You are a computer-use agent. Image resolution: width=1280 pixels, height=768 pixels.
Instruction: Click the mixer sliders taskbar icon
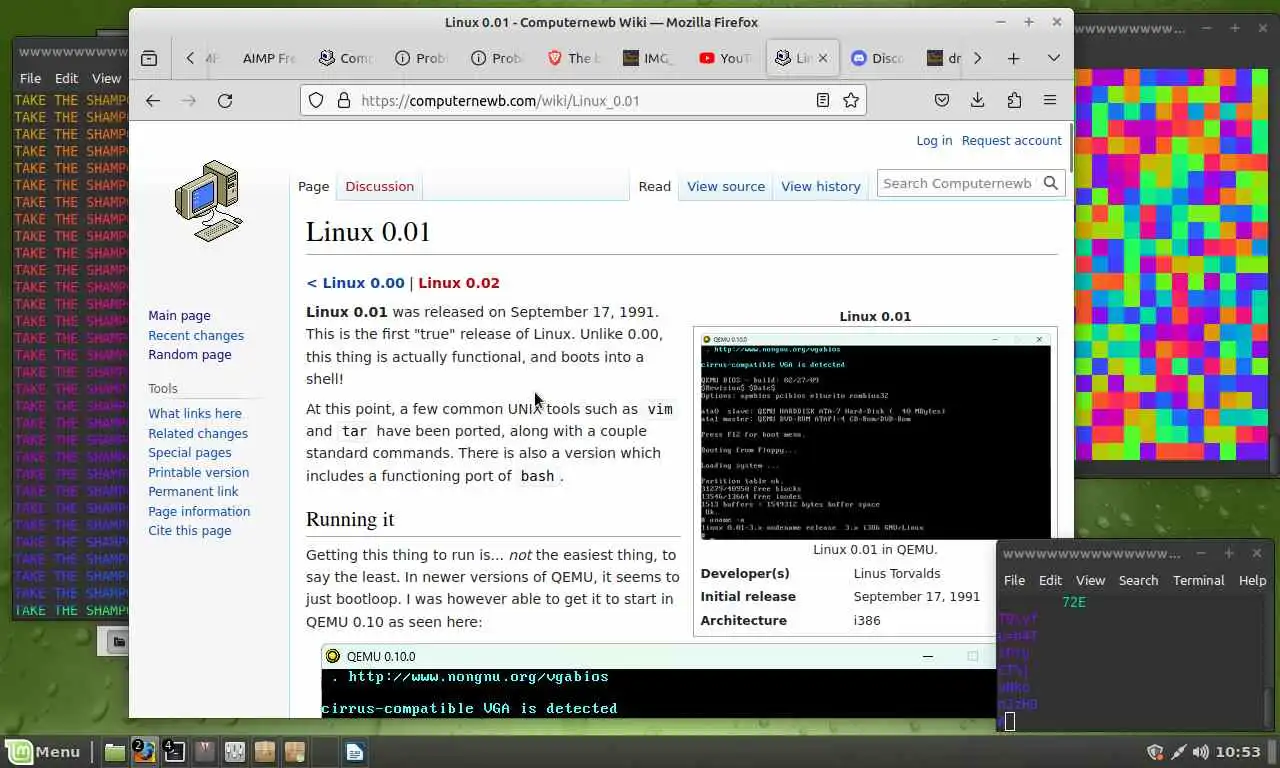tap(235, 752)
